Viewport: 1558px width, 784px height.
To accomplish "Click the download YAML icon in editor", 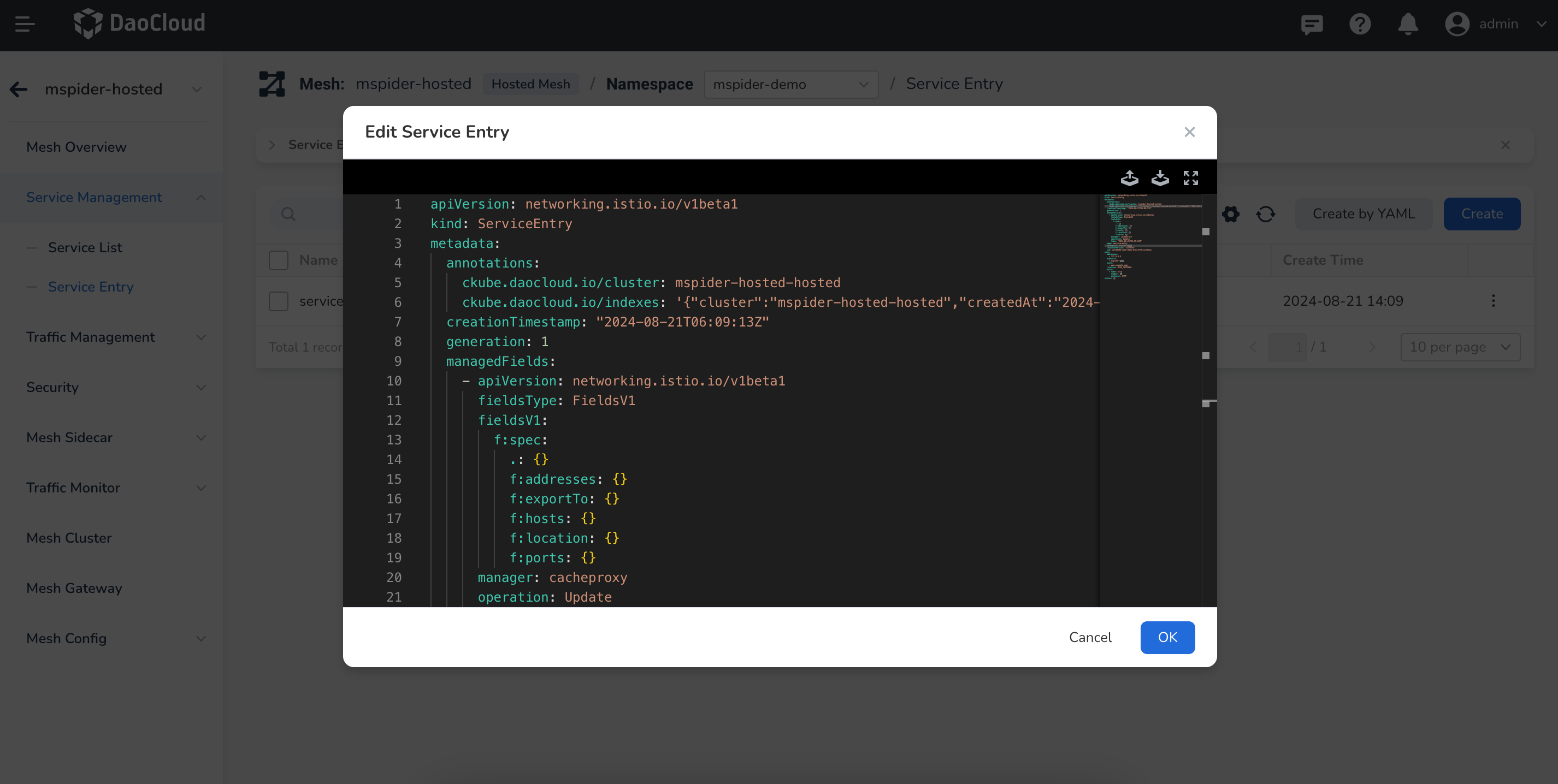I will tap(1159, 178).
